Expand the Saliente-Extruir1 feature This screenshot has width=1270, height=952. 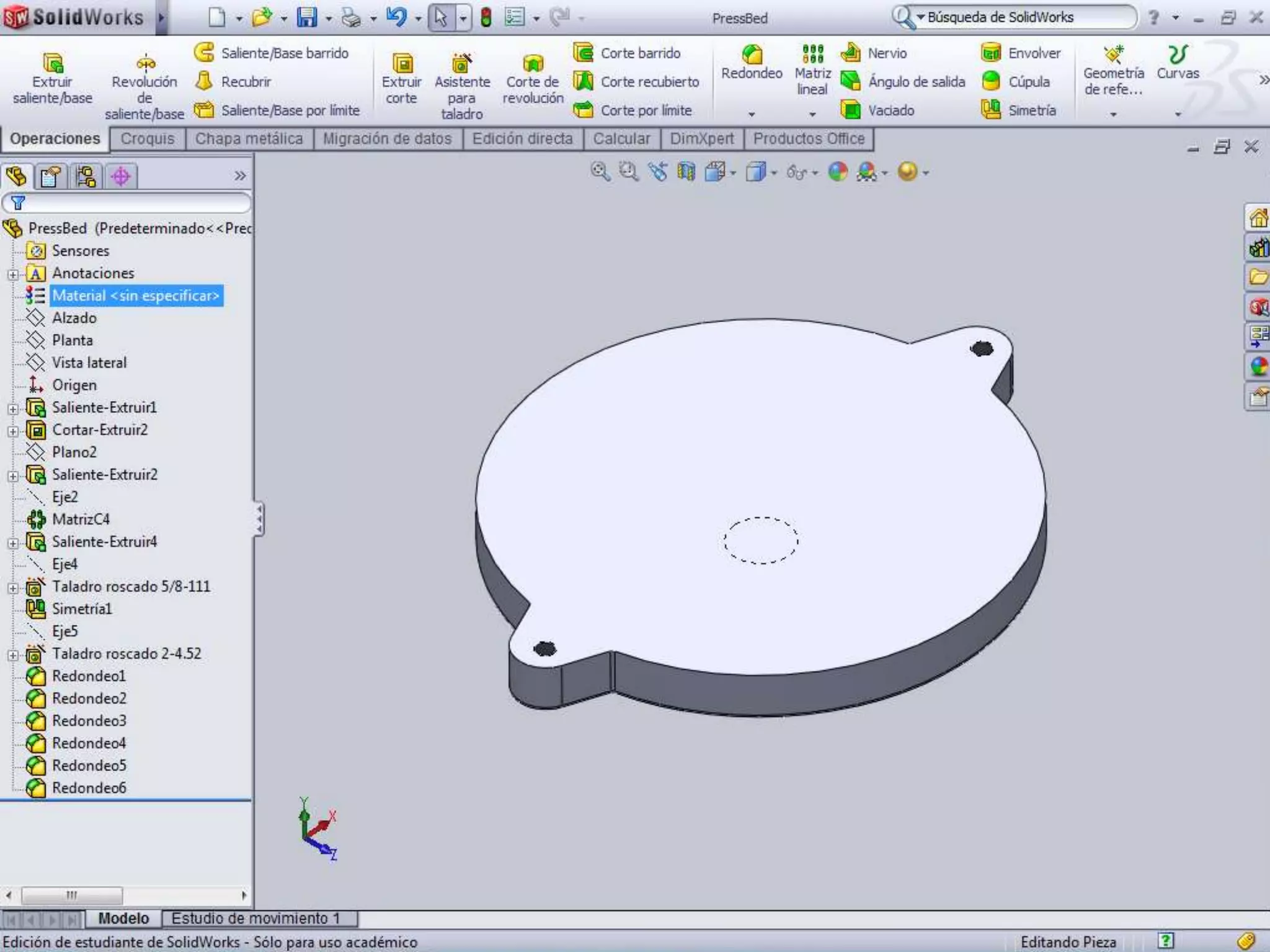13,409
